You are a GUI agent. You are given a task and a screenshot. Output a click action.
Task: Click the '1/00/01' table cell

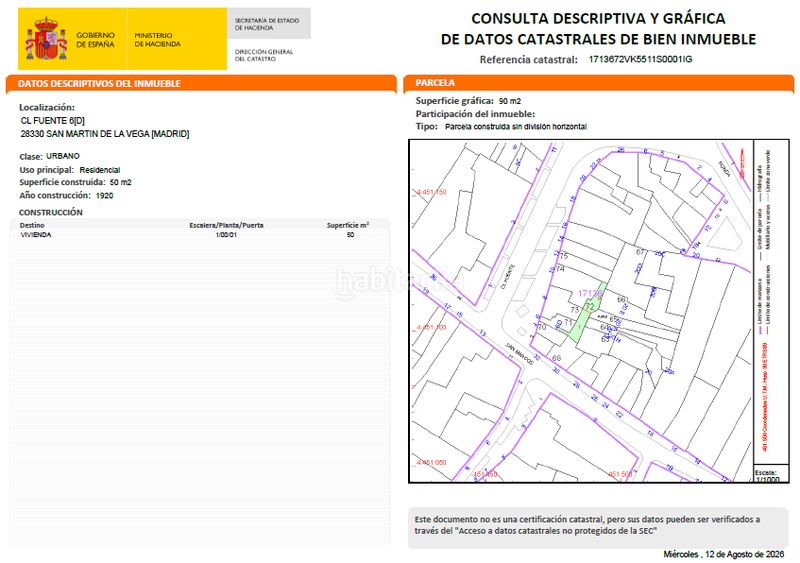pos(227,235)
